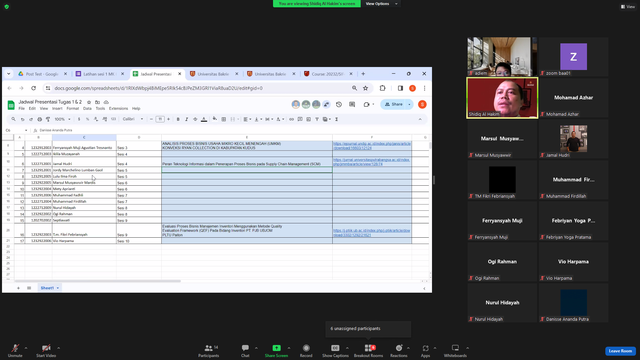Viewport: 640px width, 360px height.
Task: Open the Calibri font dropdown
Action: click(133, 119)
